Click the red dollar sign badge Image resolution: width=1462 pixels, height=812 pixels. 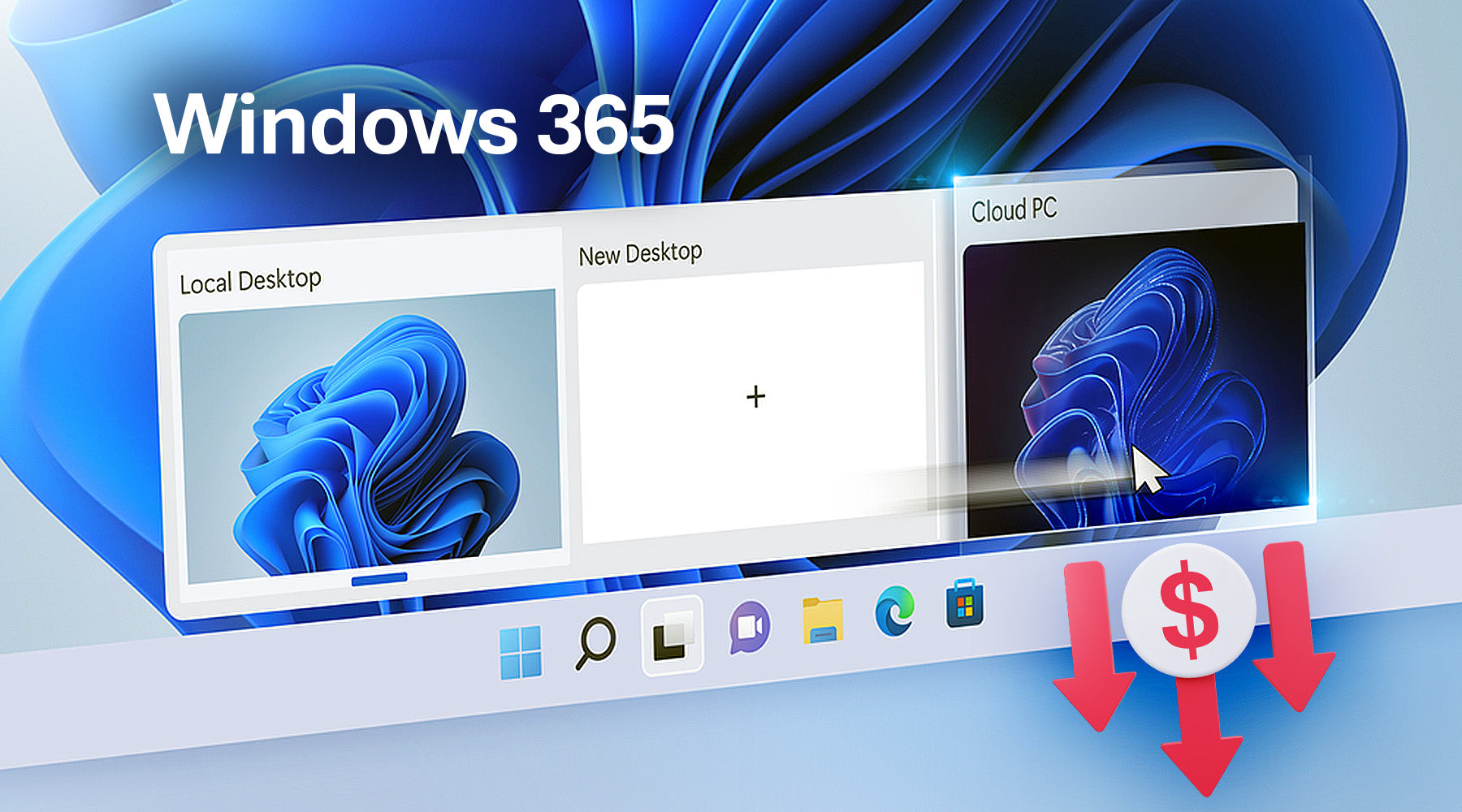click(x=1189, y=609)
